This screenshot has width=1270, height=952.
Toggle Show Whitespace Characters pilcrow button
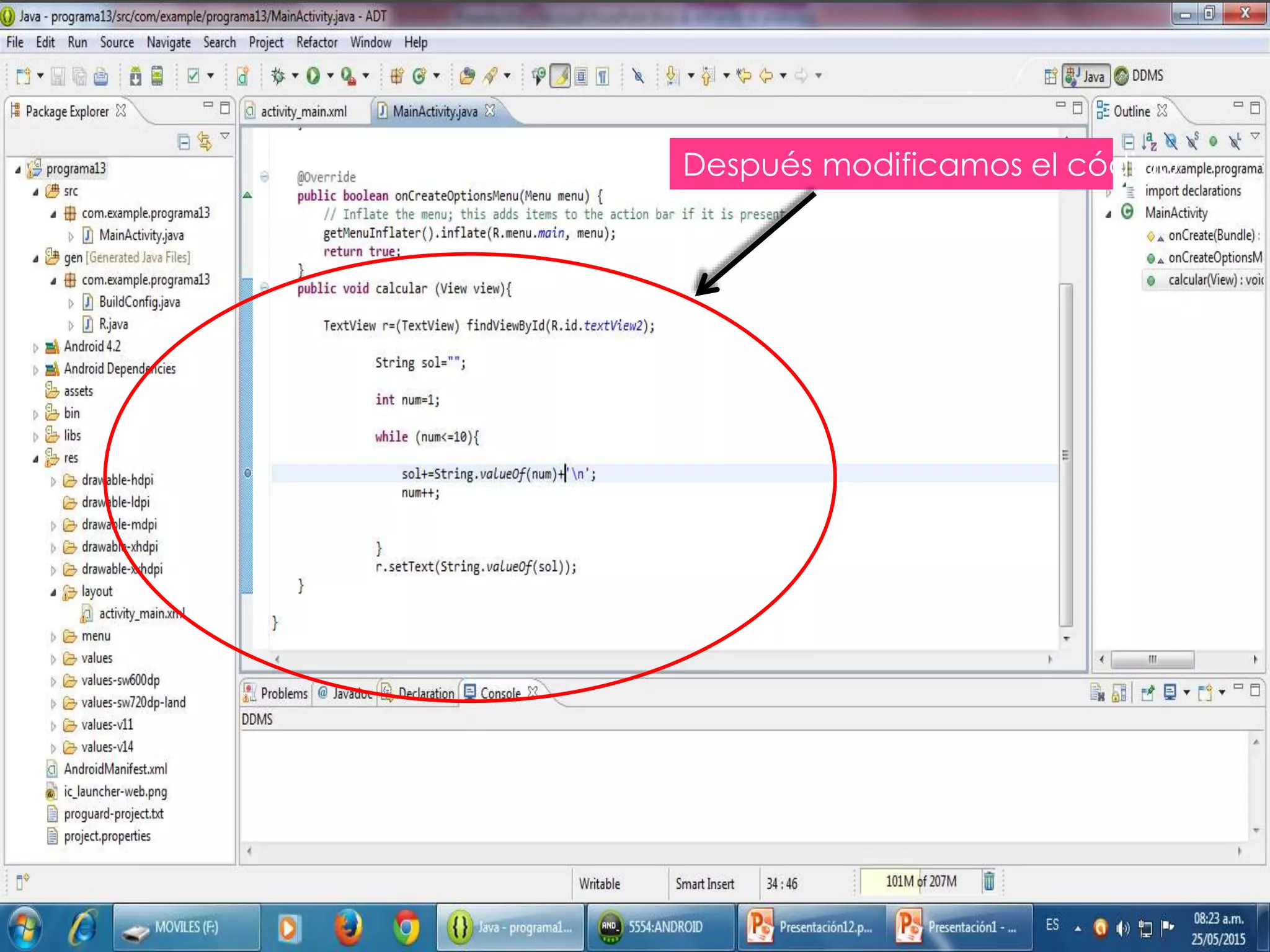(602, 76)
